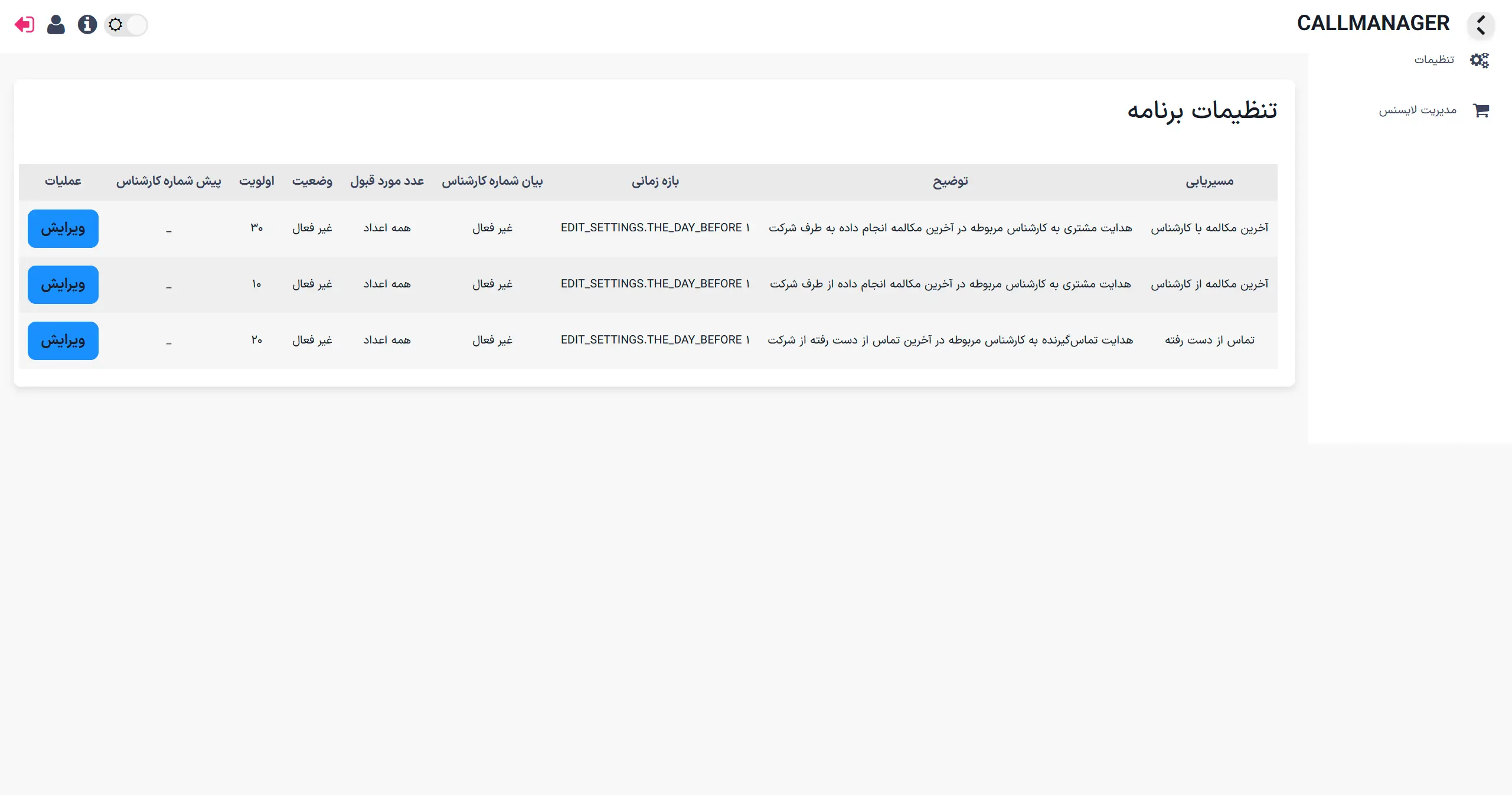Screen dimensions: 1512x795
Task: Click the sun icon on theme switch
Action: 116,25
